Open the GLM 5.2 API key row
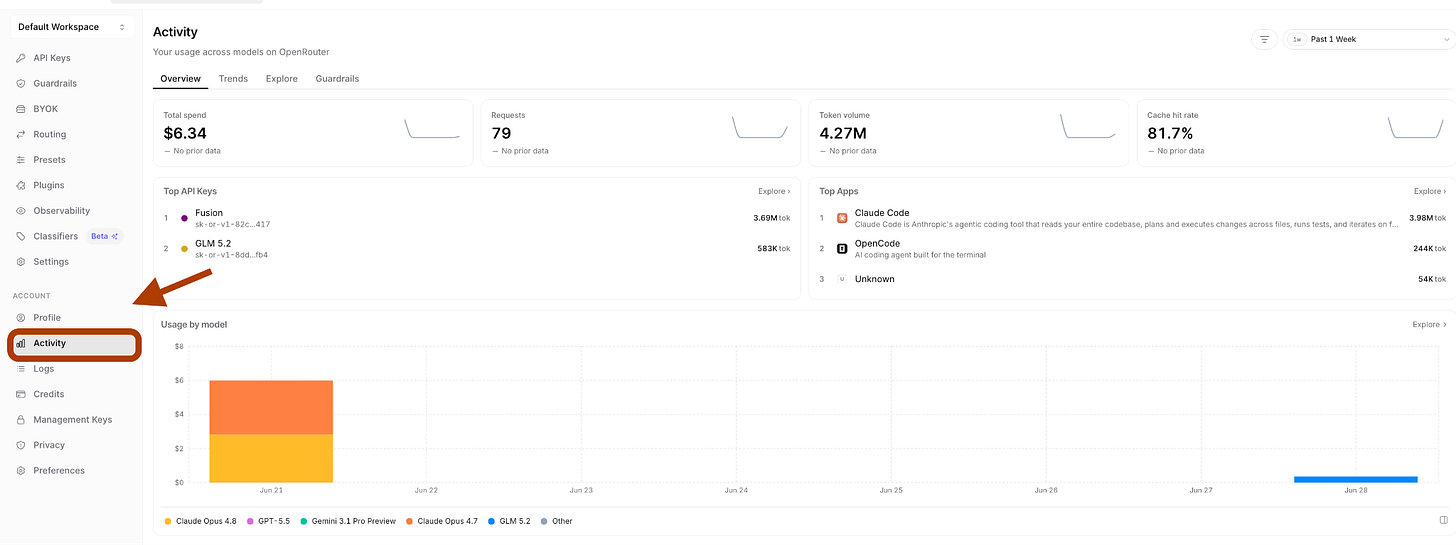The image size is (1456, 545). pos(477,249)
